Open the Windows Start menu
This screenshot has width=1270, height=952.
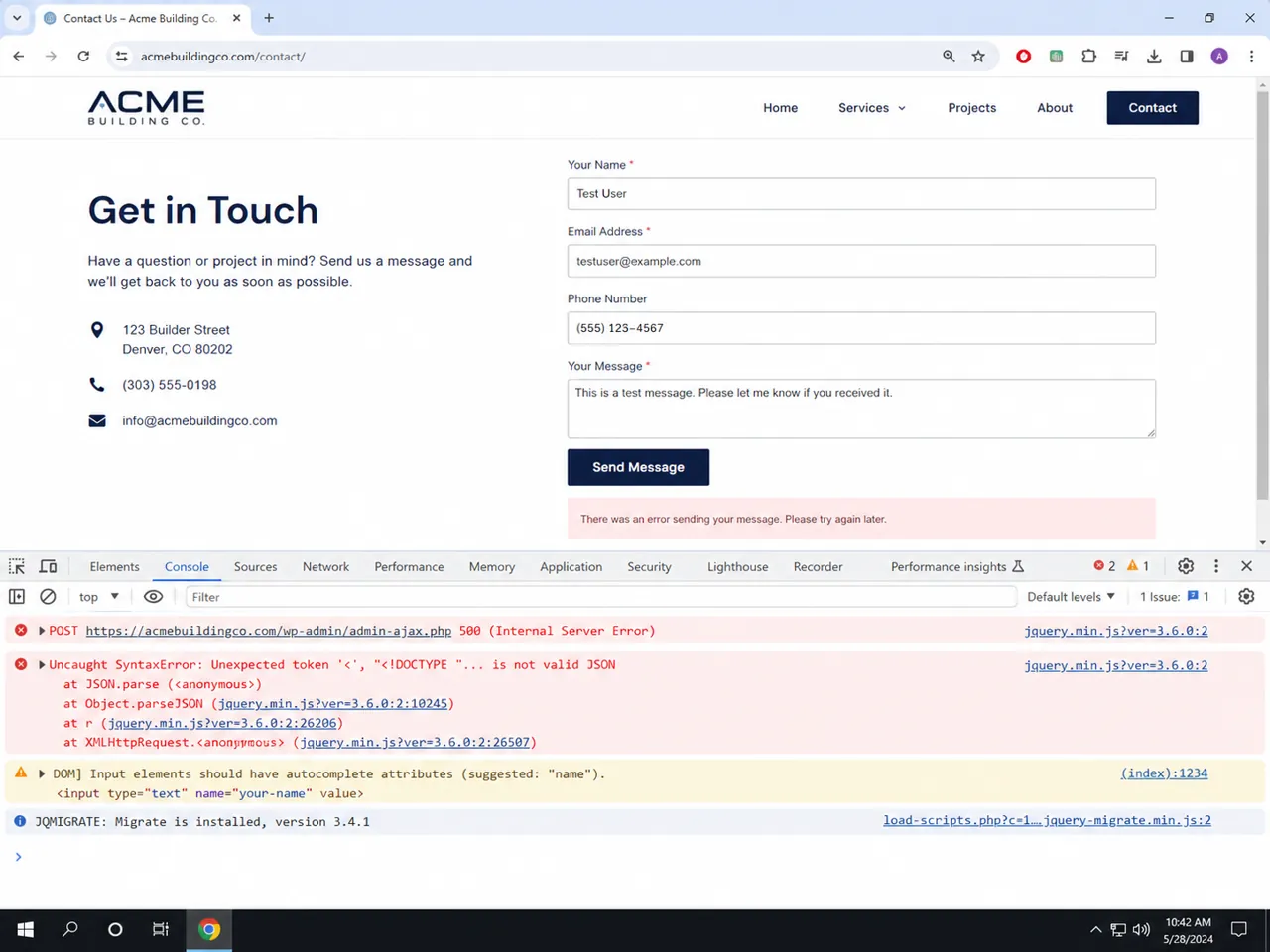tap(26, 929)
